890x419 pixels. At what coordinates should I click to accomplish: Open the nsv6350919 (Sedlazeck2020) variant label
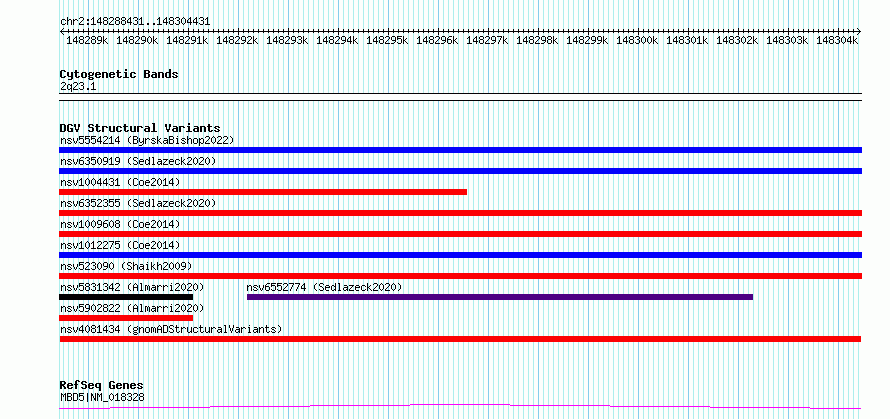tap(138, 161)
